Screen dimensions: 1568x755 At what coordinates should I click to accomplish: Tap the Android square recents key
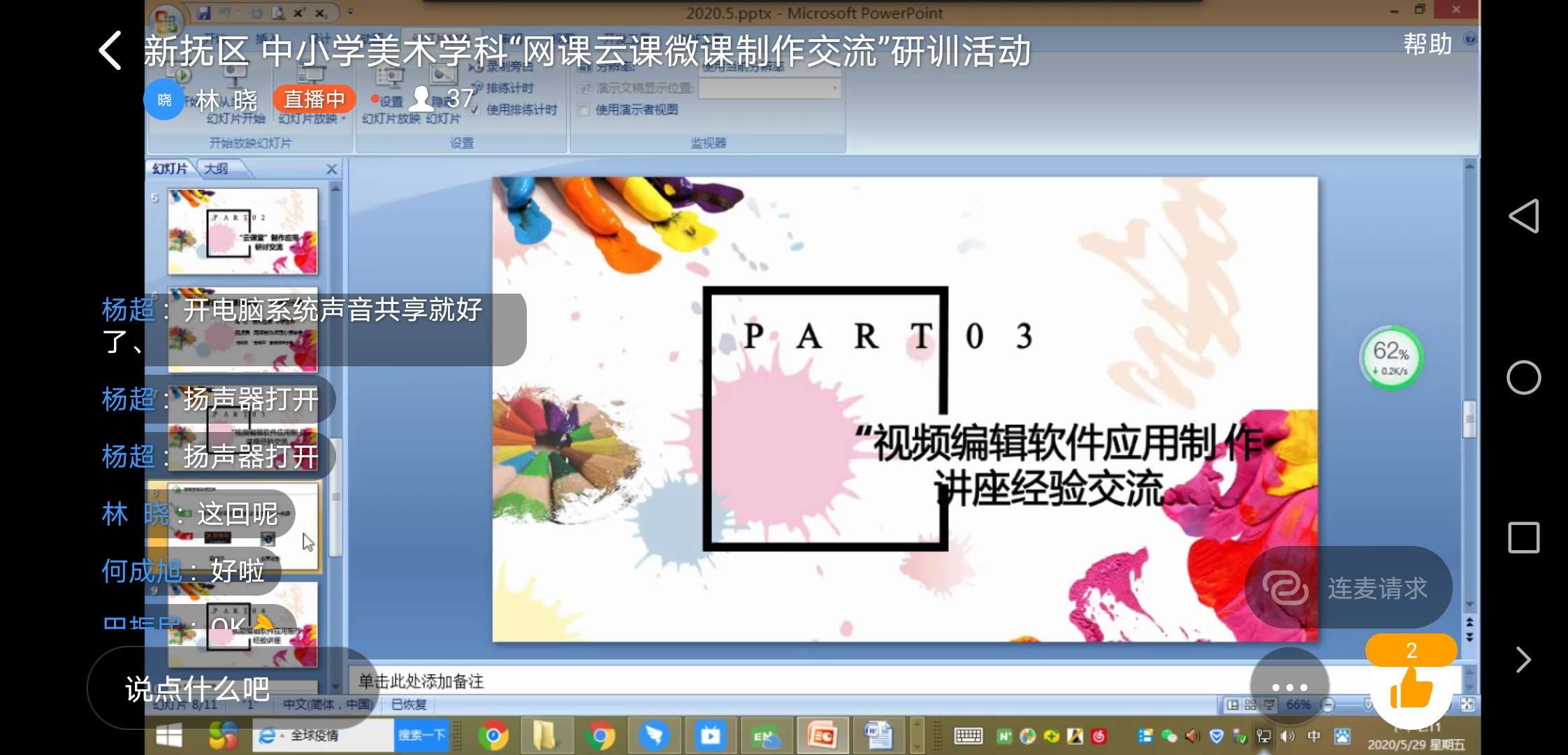(x=1524, y=538)
